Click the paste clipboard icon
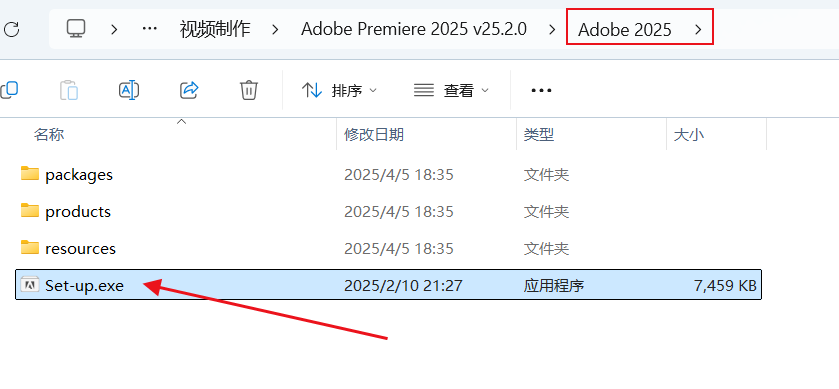The height and width of the screenshot is (389, 839). (x=69, y=90)
